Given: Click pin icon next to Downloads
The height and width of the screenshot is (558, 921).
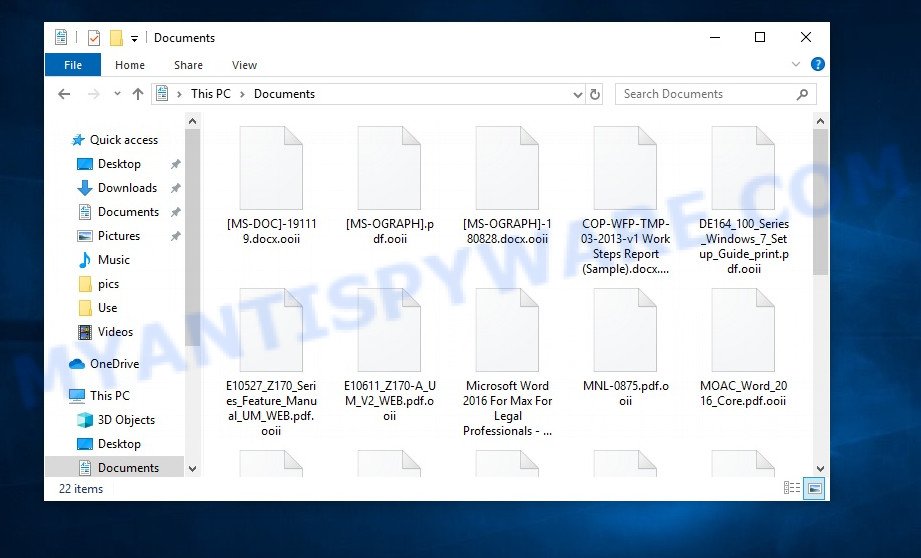Looking at the screenshot, I should [x=175, y=189].
